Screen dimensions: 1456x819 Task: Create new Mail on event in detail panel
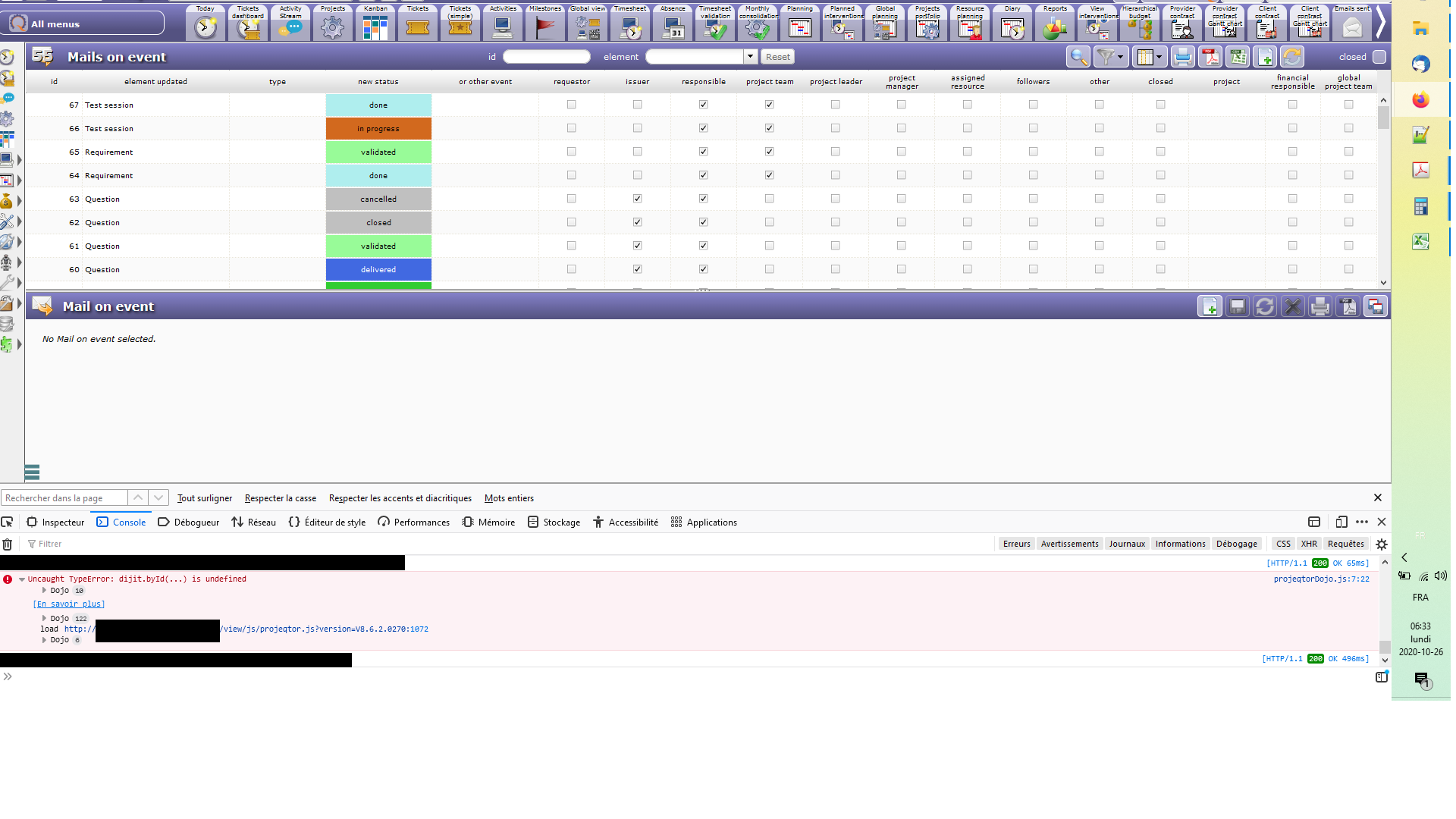[x=1210, y=306]
